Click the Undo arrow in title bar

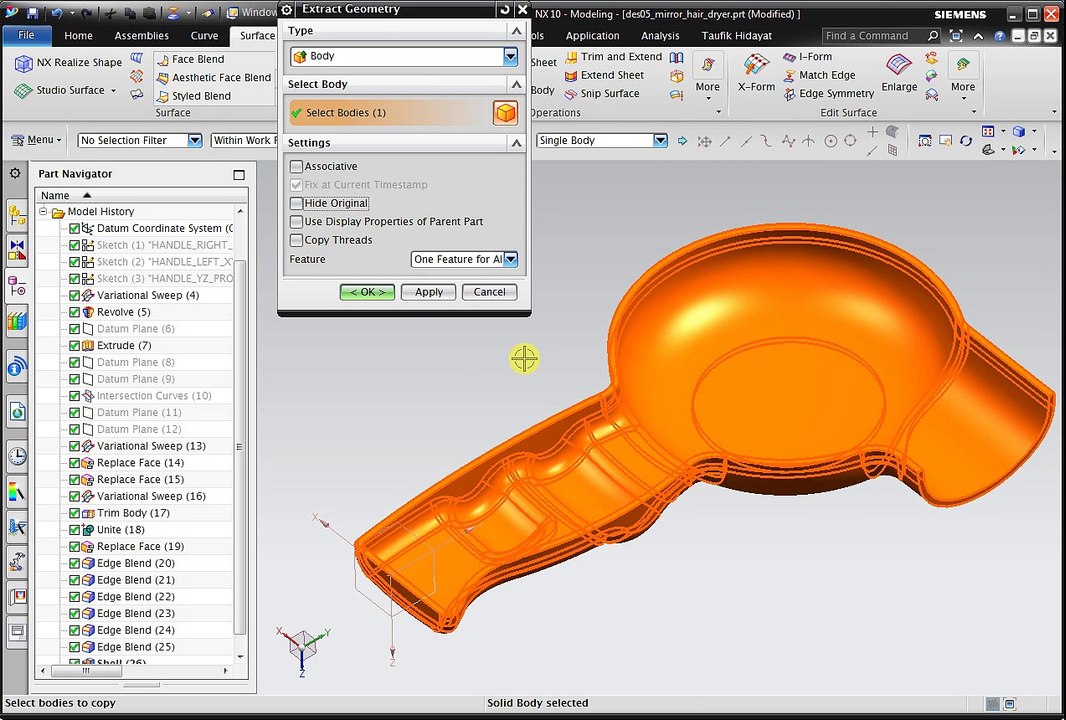[x=57, y=13]
